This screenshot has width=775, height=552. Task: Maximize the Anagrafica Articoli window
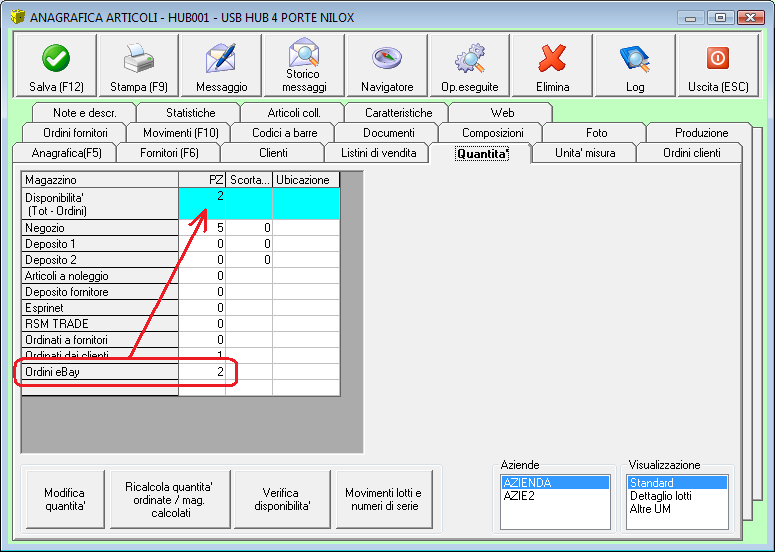(720, 18)
